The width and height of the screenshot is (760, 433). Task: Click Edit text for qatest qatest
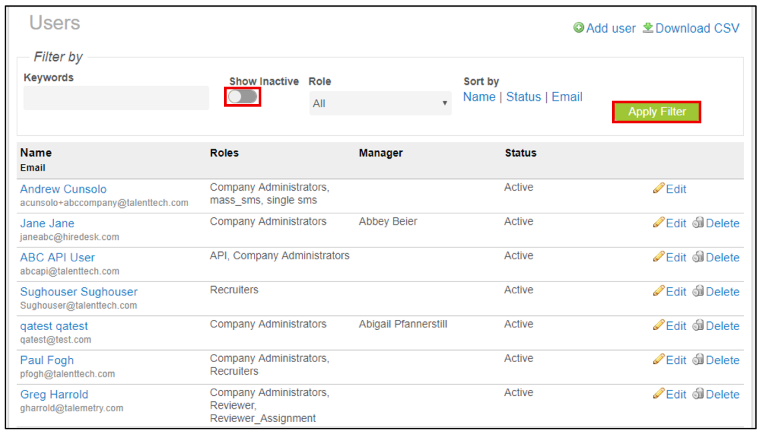676,326
